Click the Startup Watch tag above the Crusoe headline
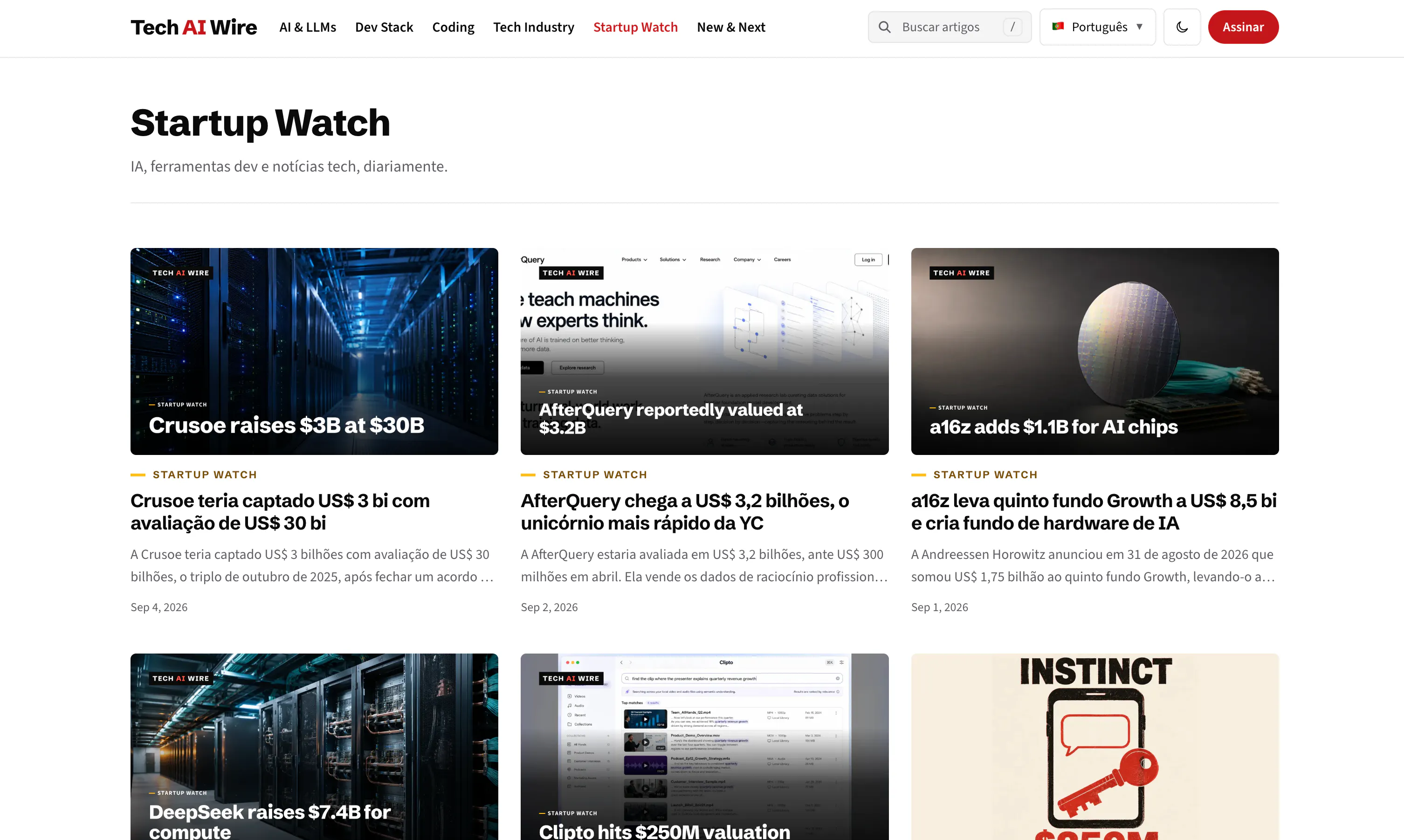 coord(204,475)
